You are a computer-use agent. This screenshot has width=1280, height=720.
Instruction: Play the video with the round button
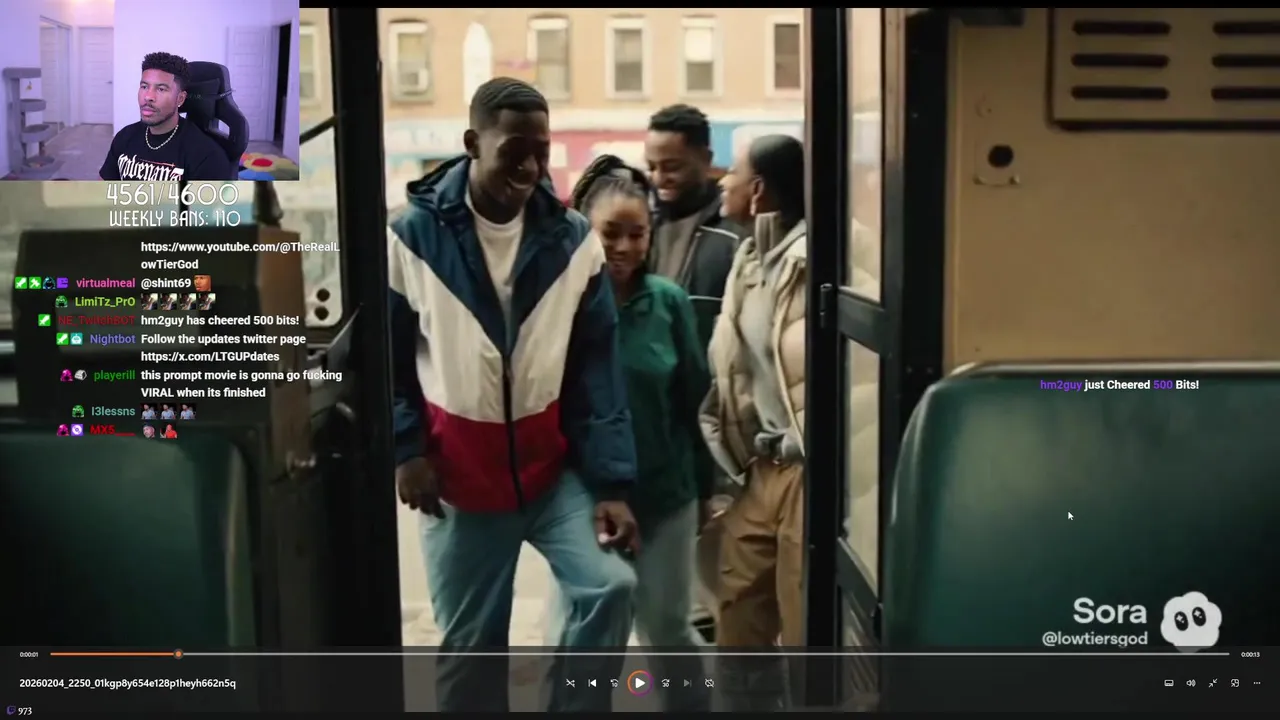[639, 683]
